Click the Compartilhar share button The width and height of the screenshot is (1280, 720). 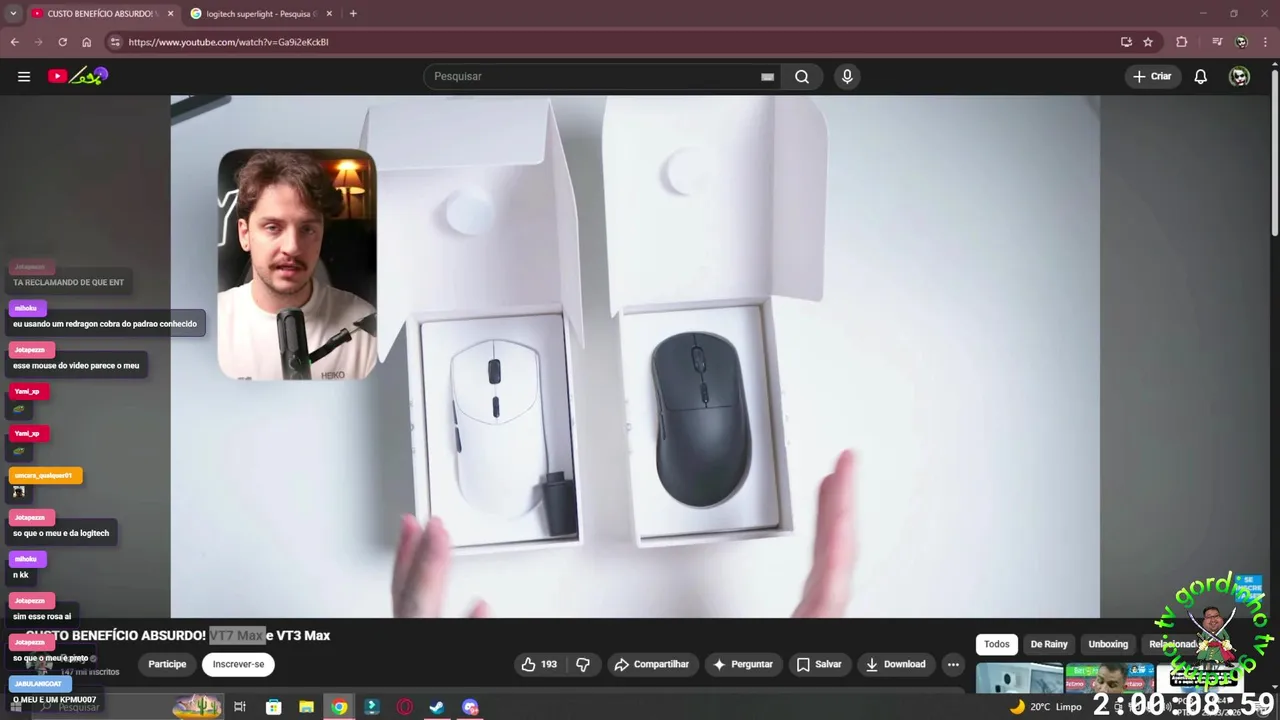click(651, 664)
